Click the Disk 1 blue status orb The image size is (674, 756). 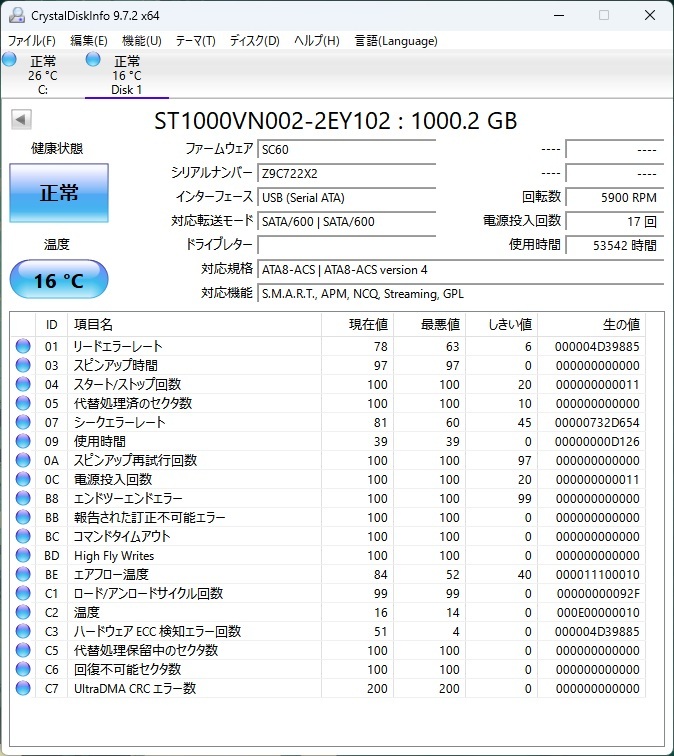pyautogui.click(x=93, y=60)
